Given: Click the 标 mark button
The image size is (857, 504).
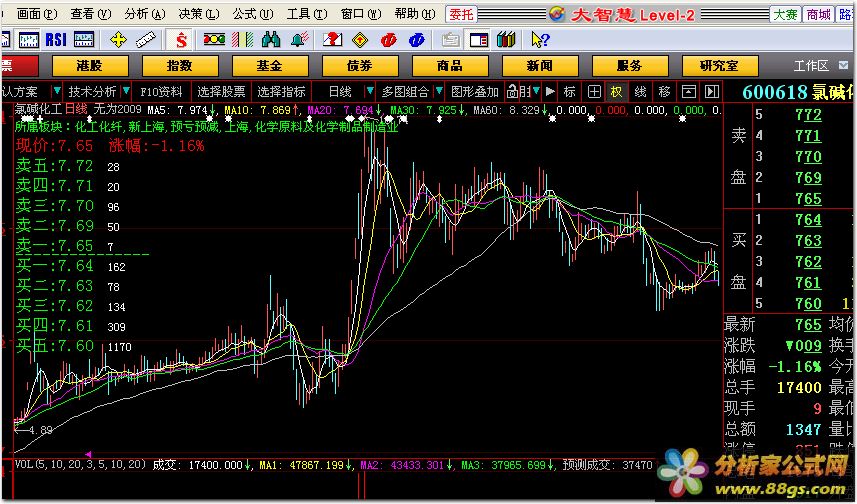Looking at the screenshot, I should 570,92.
